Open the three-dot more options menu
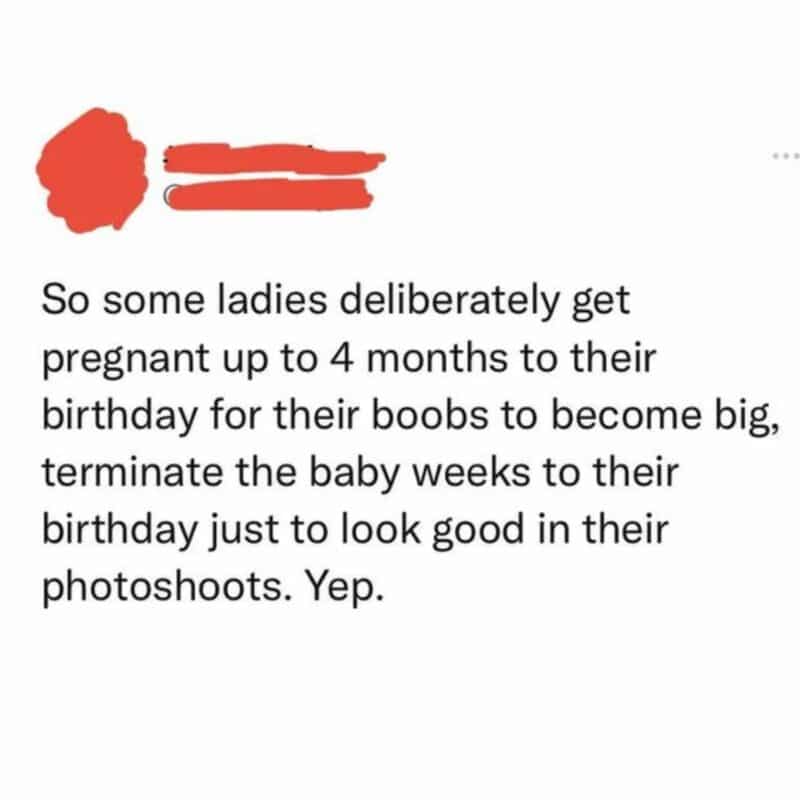Screen dimensions: 800x800 [x=786, y=155]
